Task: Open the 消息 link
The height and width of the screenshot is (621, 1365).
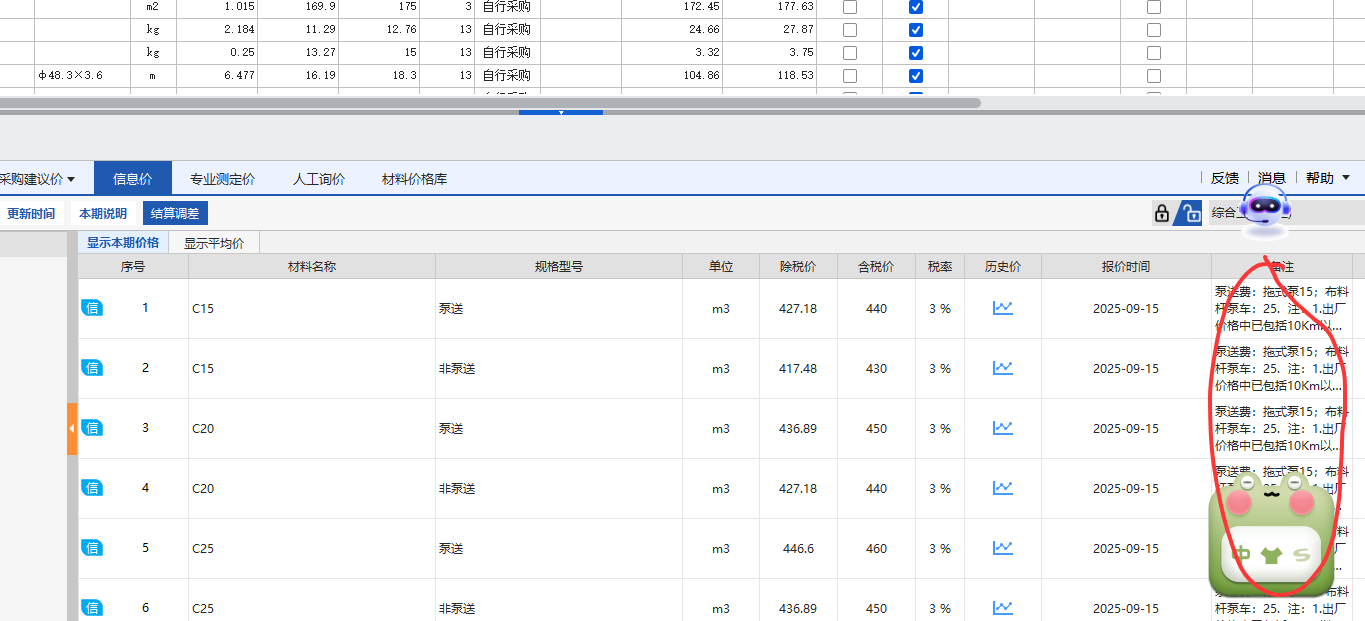Action: coord(1271,178)
